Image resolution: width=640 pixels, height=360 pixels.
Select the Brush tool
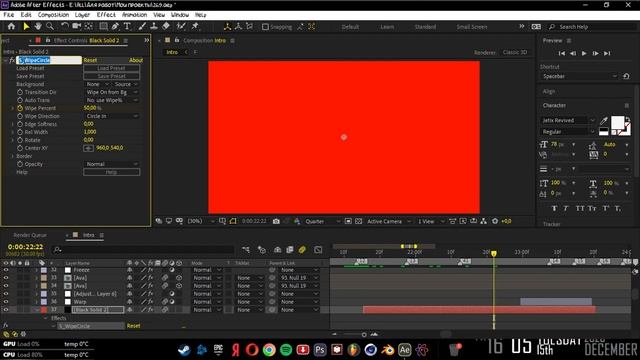click(x=142, y=27)
